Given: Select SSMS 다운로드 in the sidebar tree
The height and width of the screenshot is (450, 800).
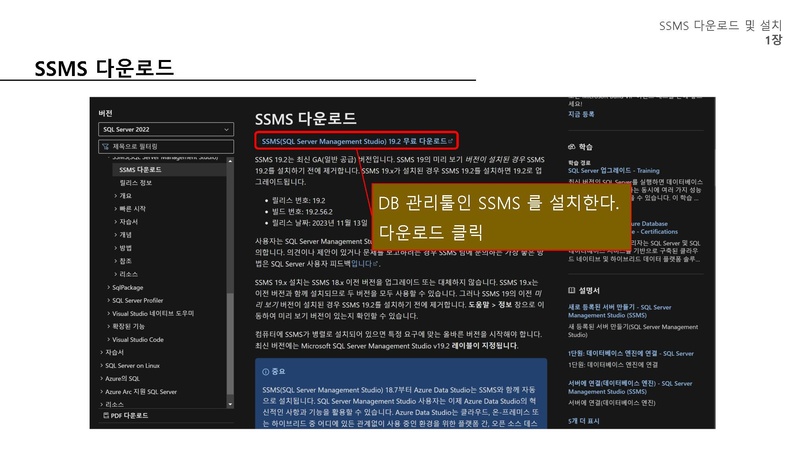Looking at the screenshot, I should pyautogui.click(x=140, y=170).
